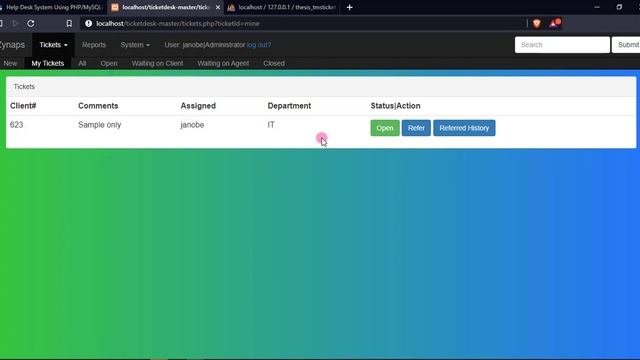
Task: Click the Tickets panel heading
Action: point(24,87)
